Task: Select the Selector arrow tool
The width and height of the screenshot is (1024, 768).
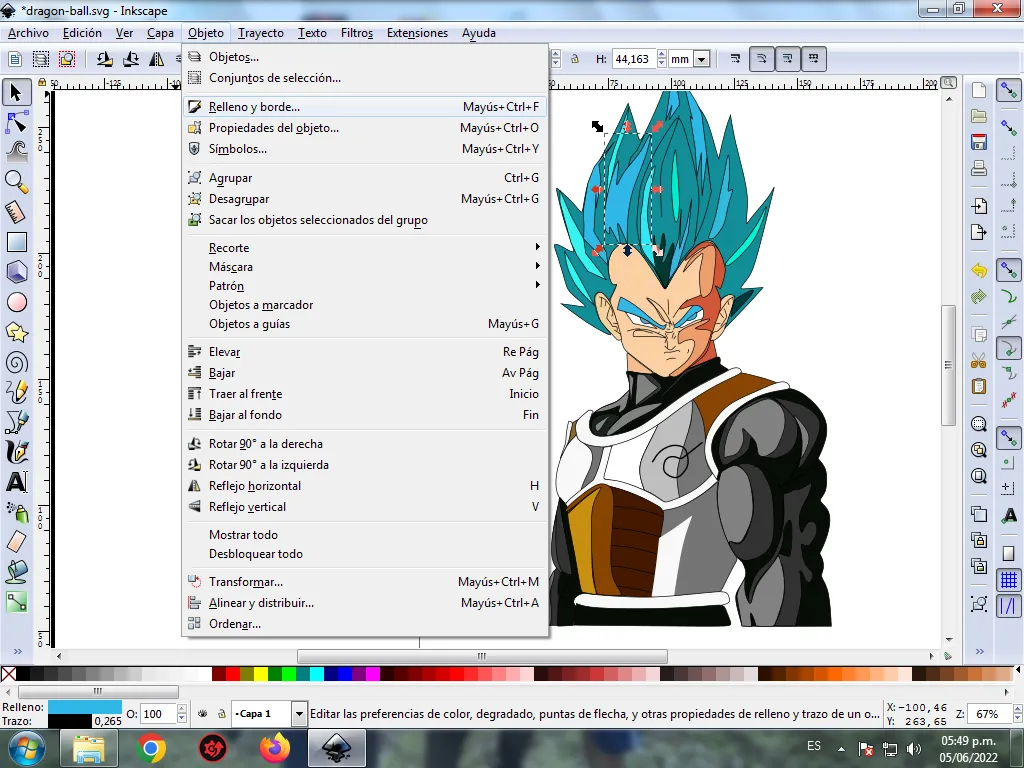Action: click(16, 92)
